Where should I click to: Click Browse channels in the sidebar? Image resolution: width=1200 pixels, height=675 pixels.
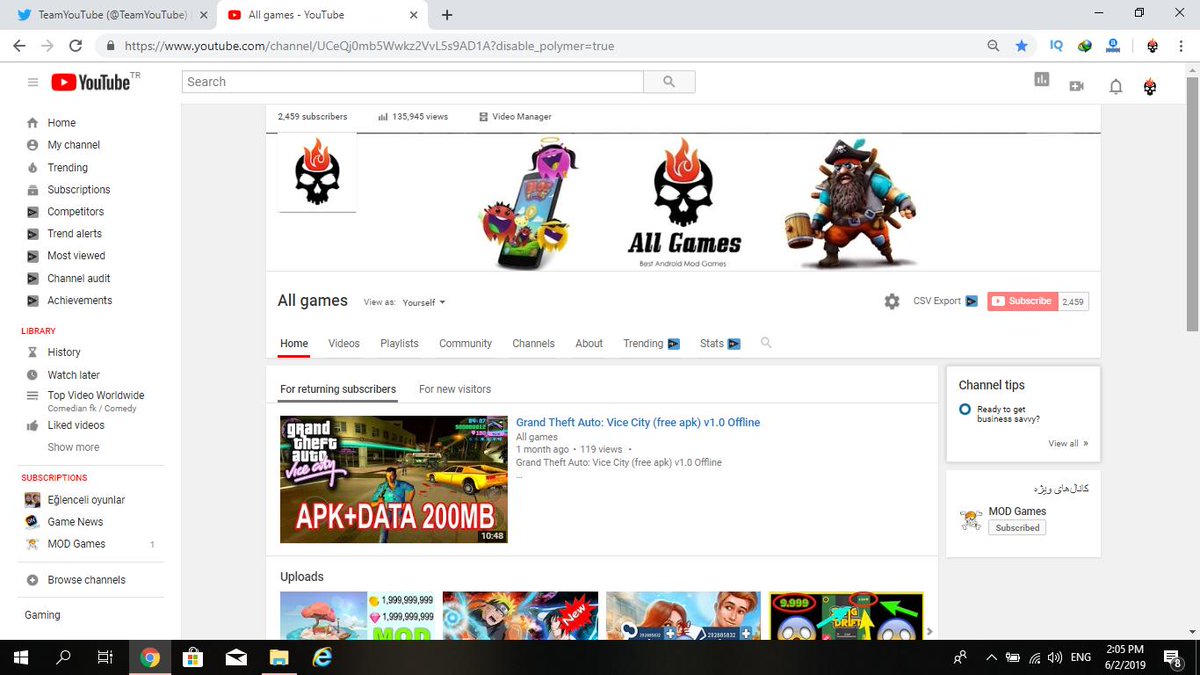(x=86, y=580)
